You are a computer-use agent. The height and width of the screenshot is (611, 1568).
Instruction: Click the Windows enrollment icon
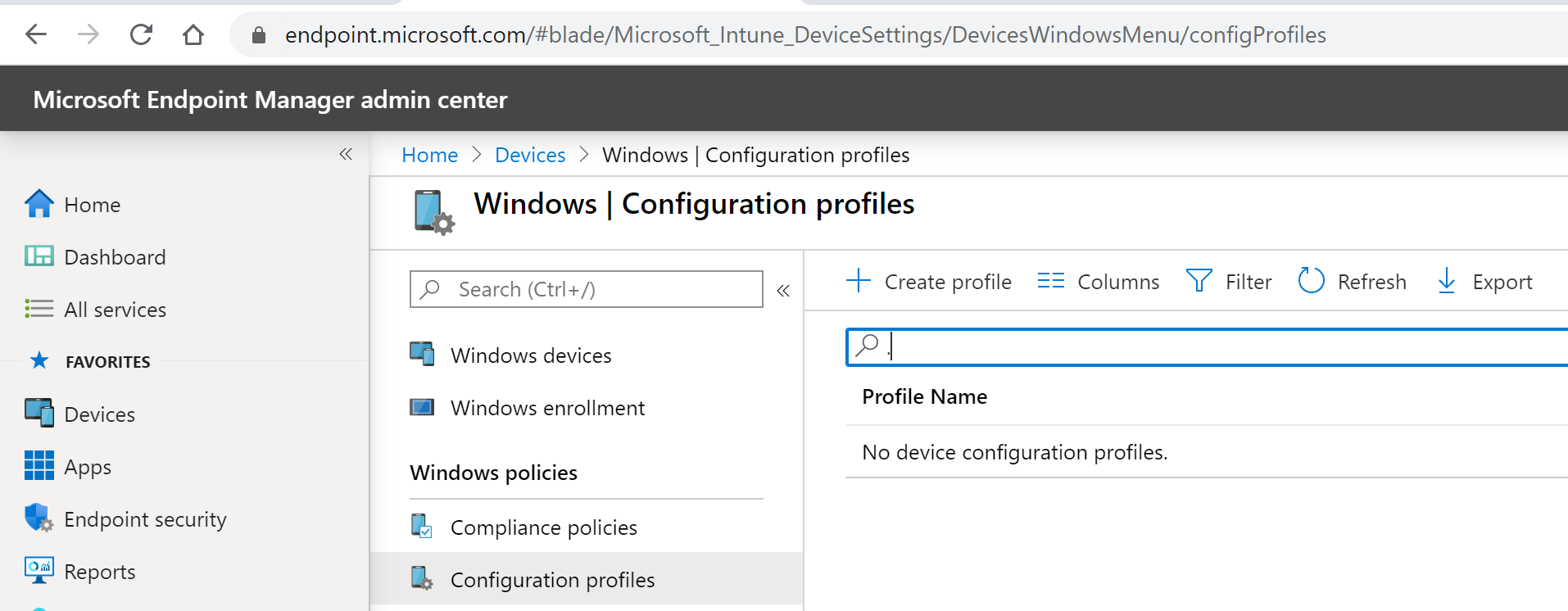422,407
